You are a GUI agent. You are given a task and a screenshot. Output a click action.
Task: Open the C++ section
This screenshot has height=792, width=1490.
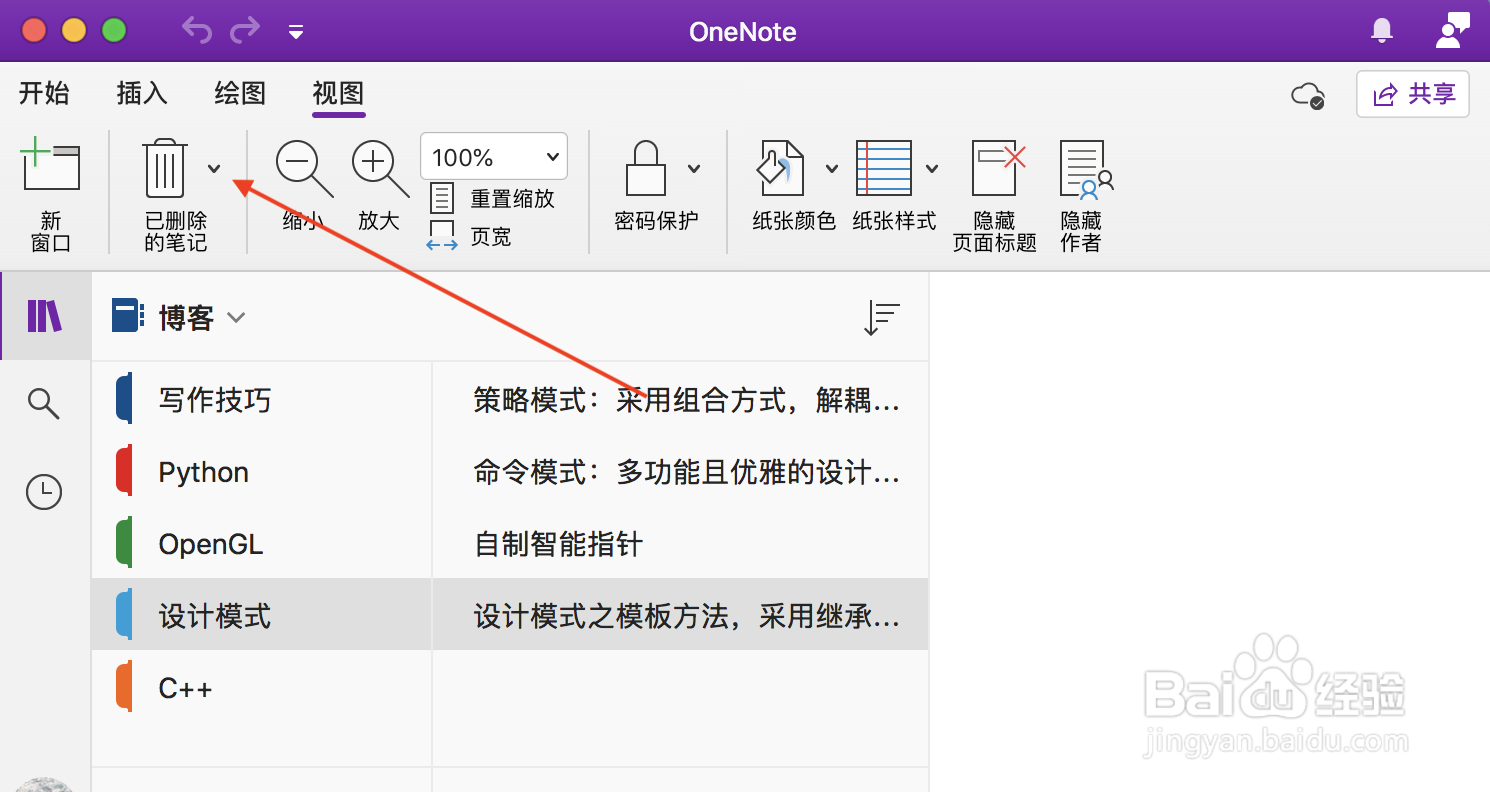261,688
